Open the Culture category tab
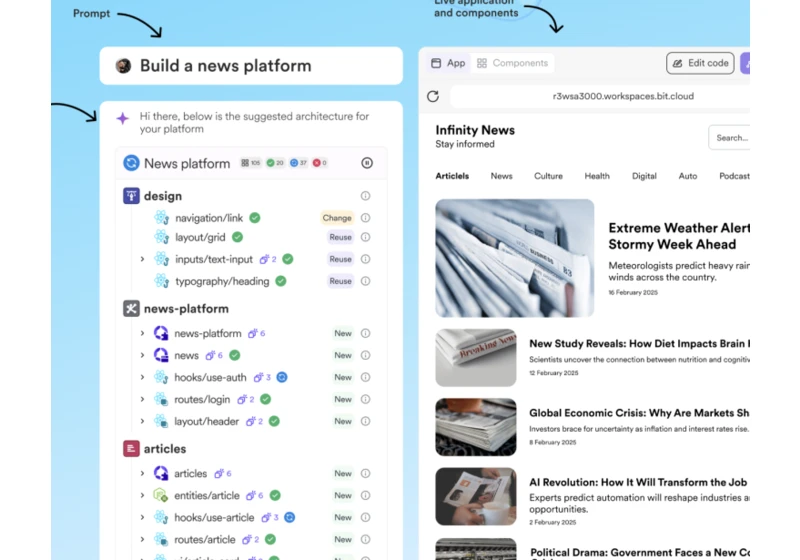The image size is (800, 560). pyautogui.click(x=548, y=176)
